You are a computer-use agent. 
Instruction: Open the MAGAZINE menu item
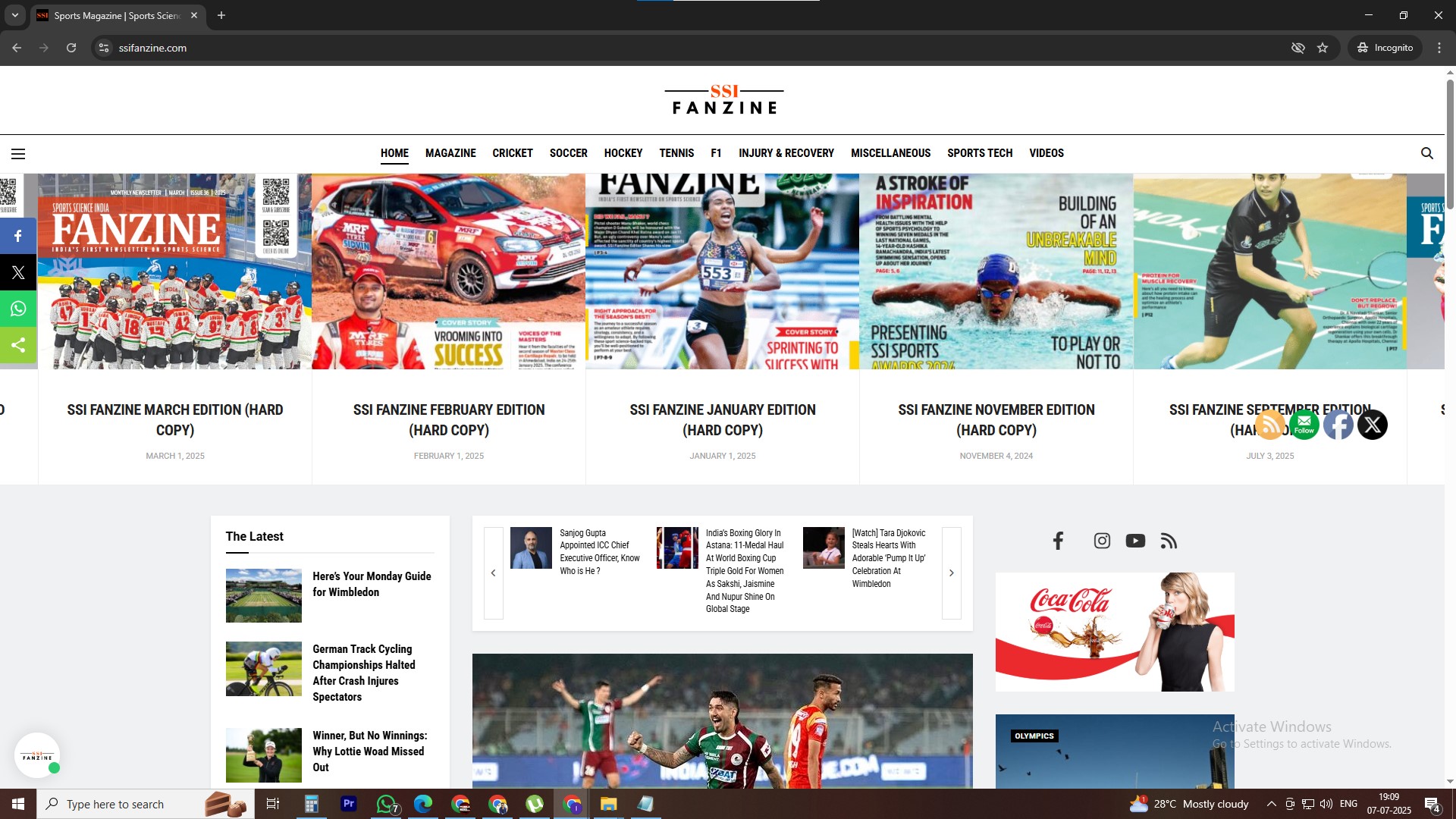tap(450, 153)
